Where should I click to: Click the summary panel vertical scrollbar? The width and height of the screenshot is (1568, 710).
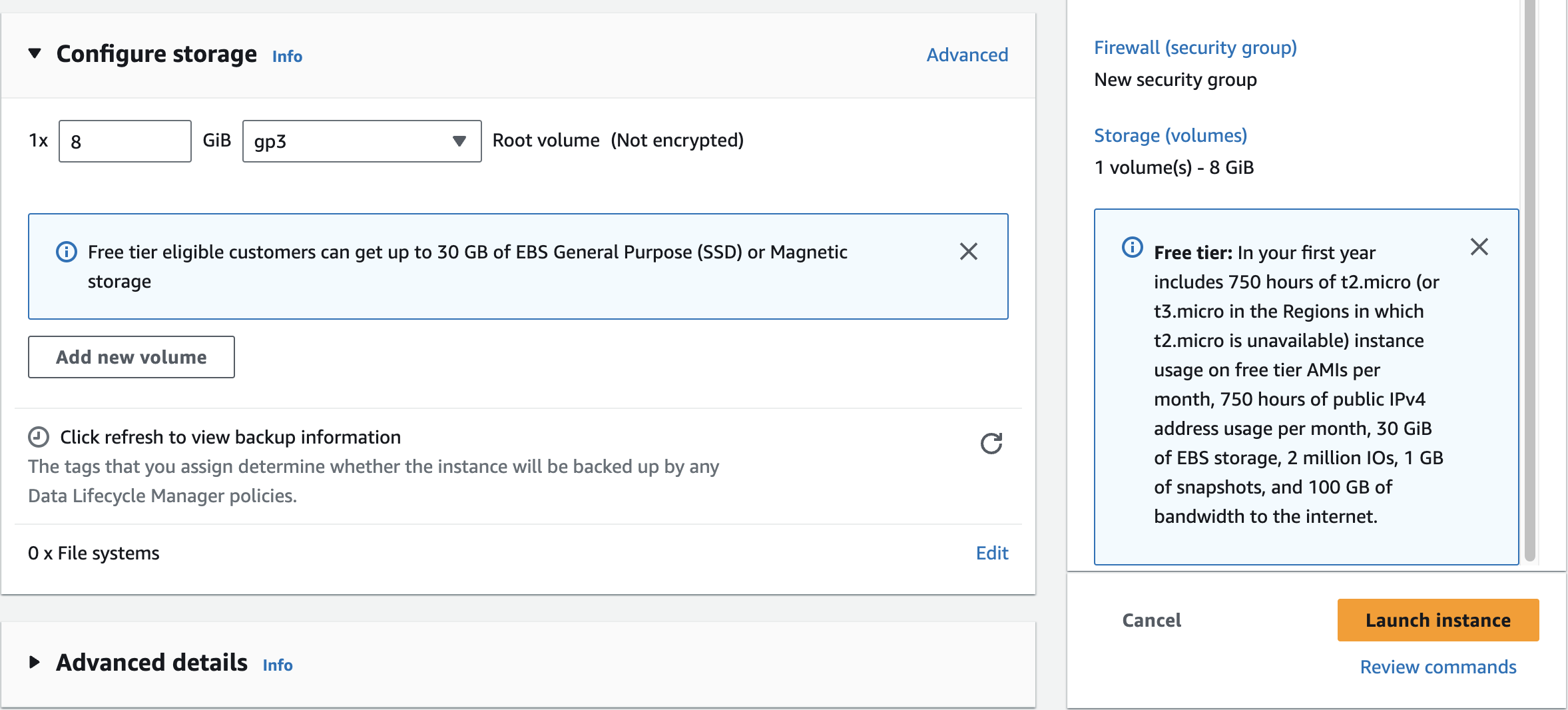(x=1529, y=280)
